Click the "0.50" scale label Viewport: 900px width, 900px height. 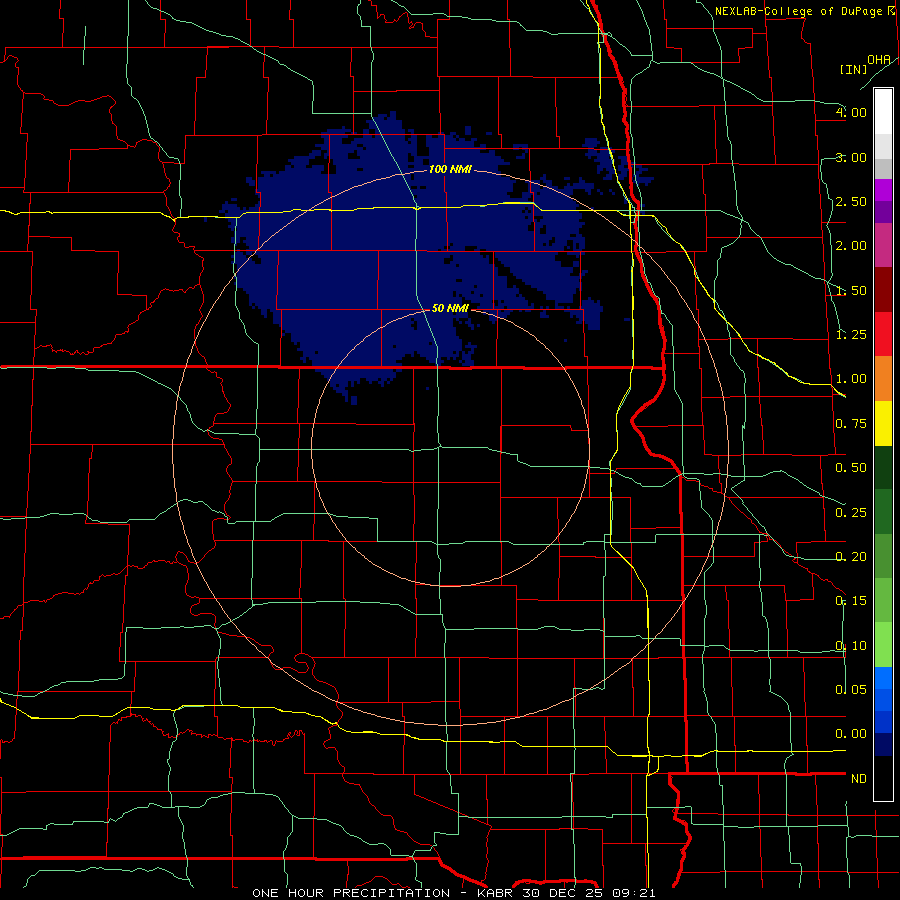(851, 468)
